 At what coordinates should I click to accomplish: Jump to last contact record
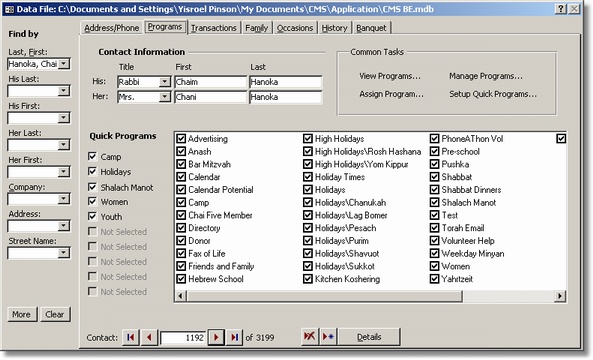click(x=234, y=337)
